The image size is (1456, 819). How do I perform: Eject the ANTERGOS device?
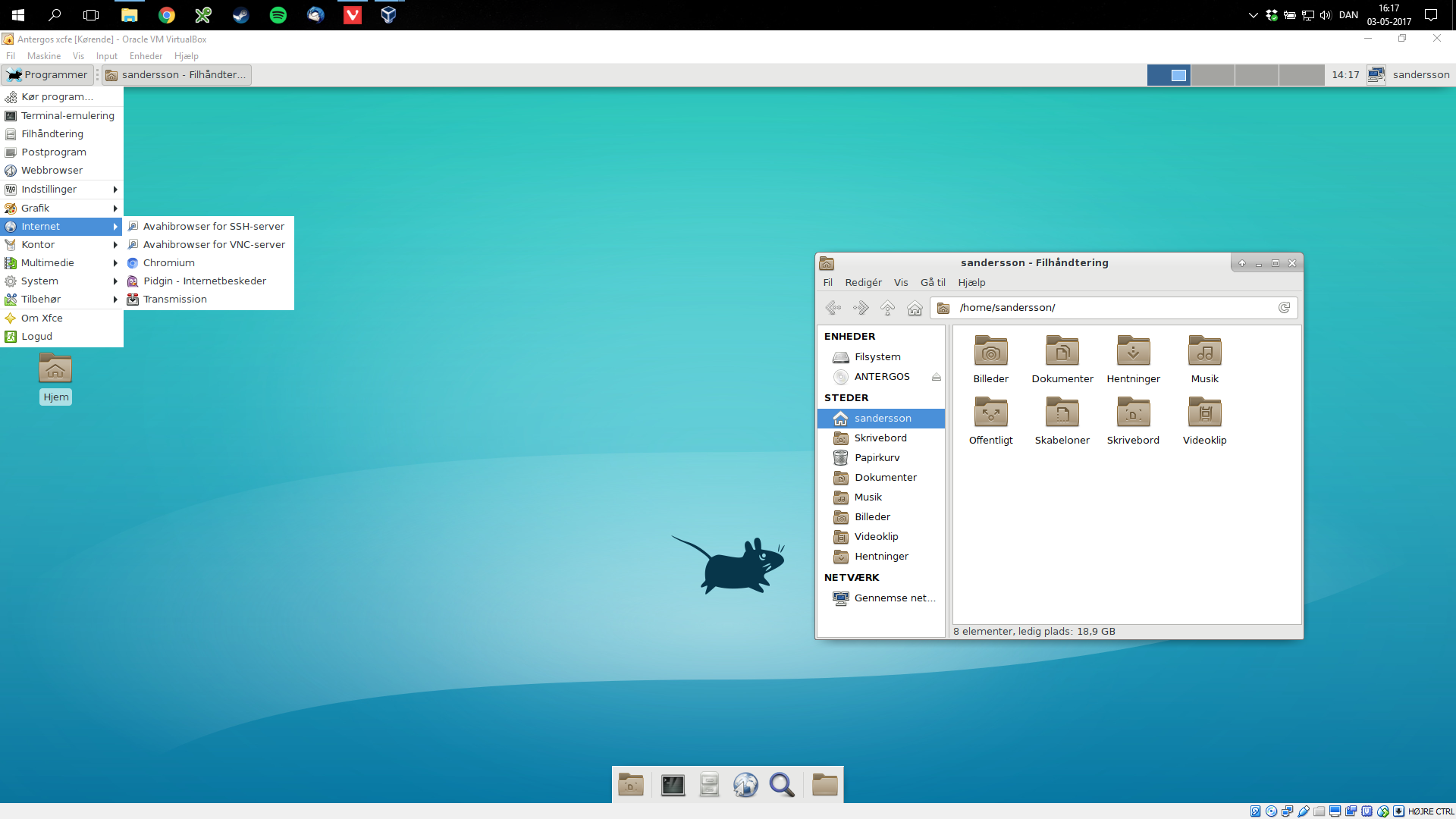click(x=937, y=377)
